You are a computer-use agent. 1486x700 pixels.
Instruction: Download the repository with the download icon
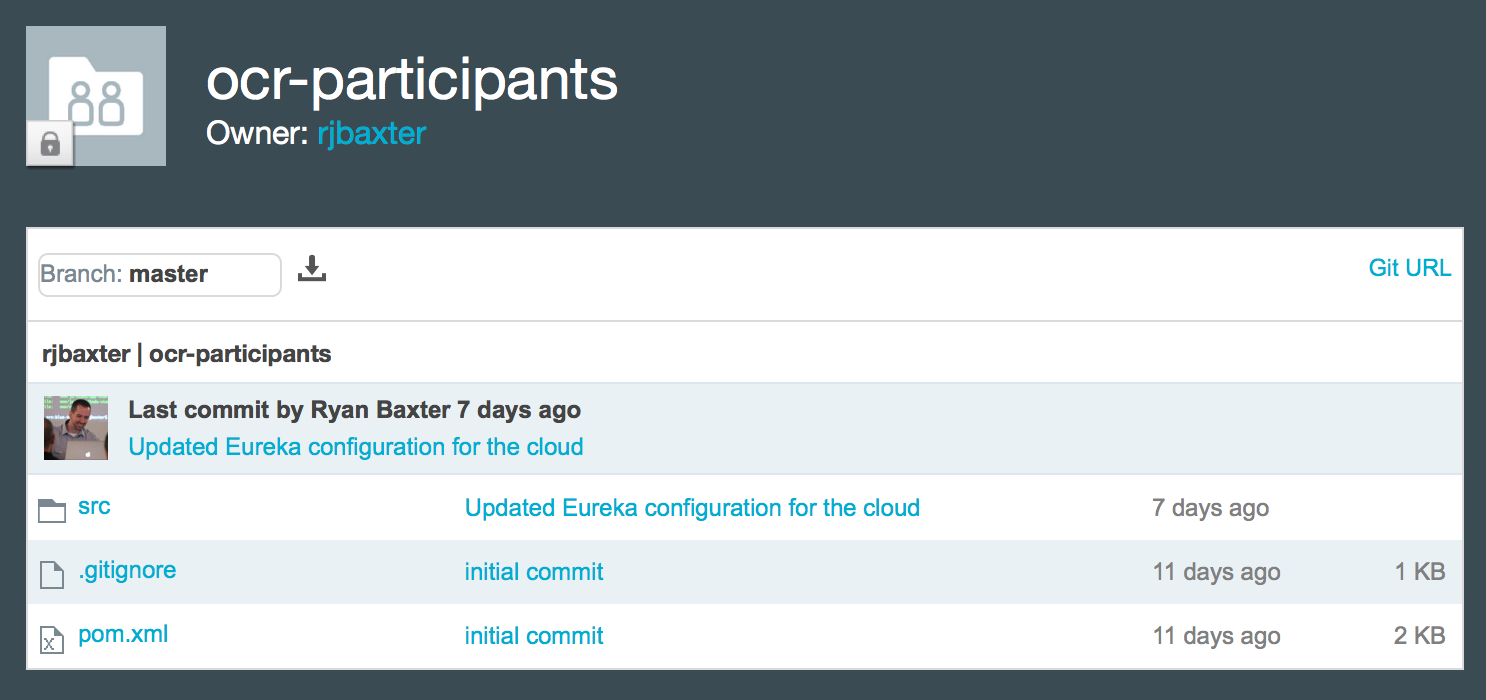pos(312,269)
